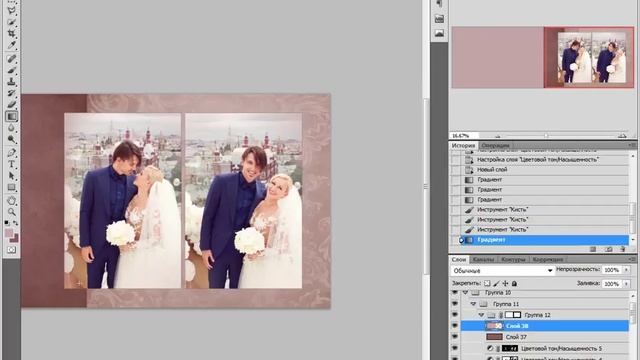Select the Quick Selection tool
The width and height of the screenshot is (640, 360).
tap(11, 22)
